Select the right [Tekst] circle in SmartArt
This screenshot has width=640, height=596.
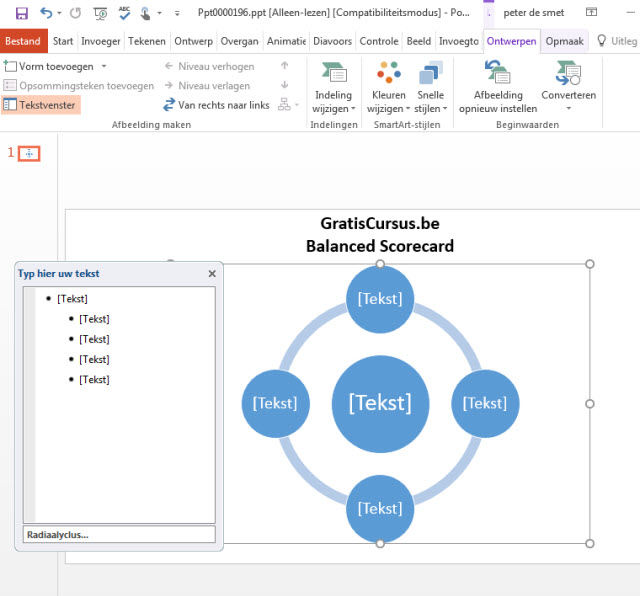[485, 404]
